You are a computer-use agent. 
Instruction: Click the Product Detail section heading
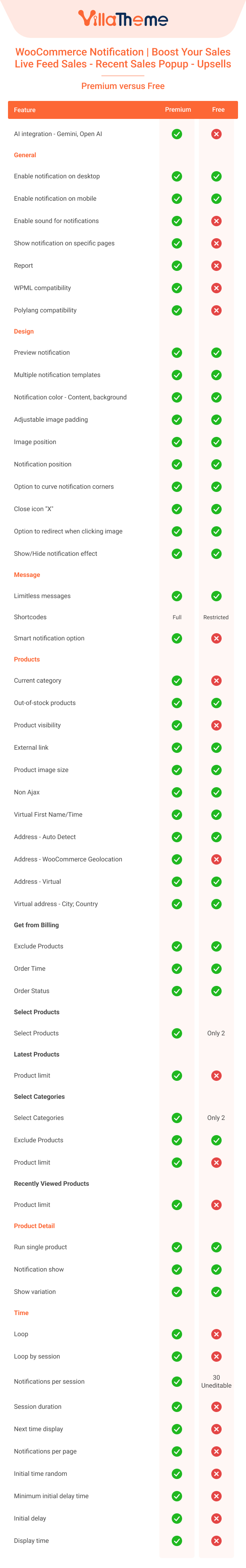click(x=34, y=1226)
